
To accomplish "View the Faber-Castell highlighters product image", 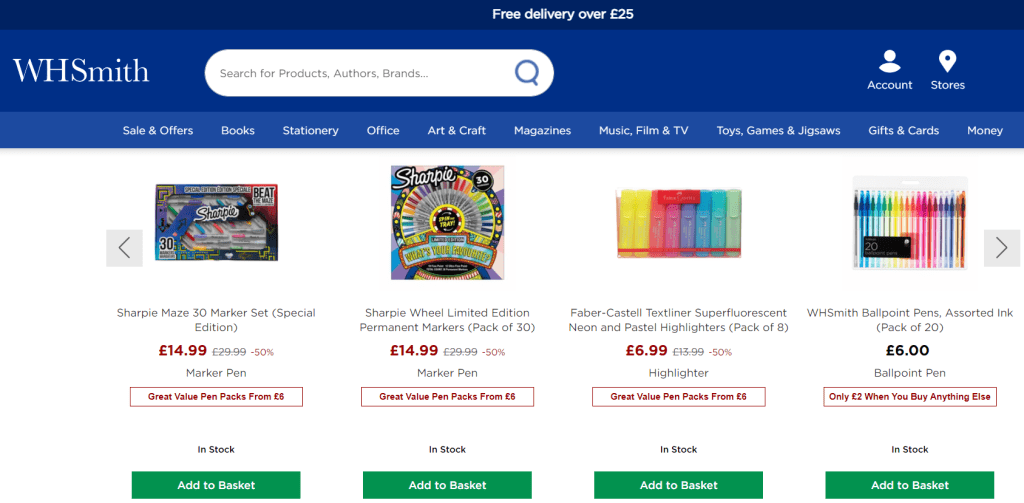I will [679, 222].
